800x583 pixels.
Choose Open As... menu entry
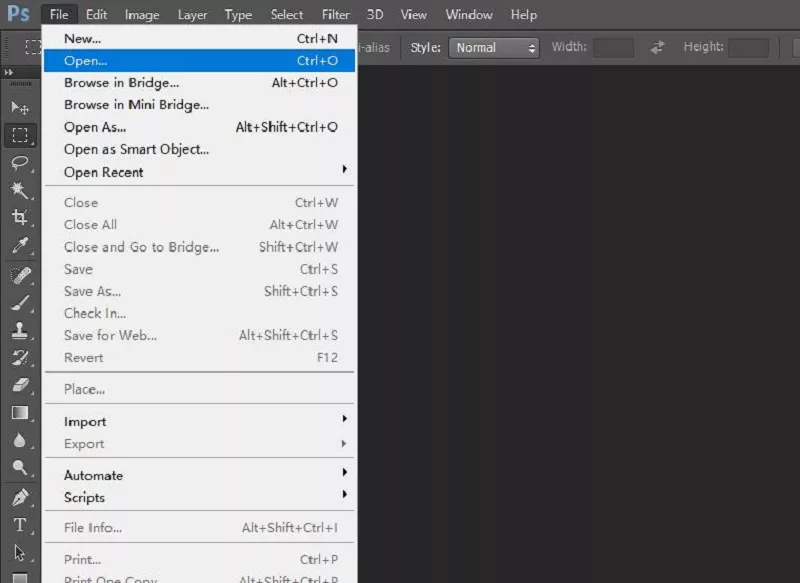(x=199, y=127)
